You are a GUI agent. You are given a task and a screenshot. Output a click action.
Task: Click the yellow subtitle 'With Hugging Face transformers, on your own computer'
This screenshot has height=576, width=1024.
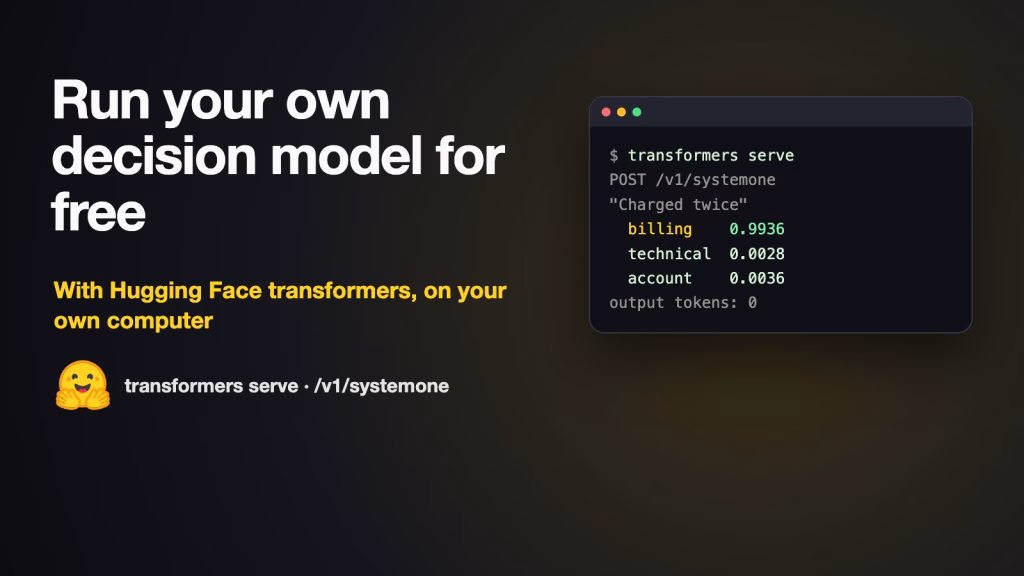click(x=280, y=305)
